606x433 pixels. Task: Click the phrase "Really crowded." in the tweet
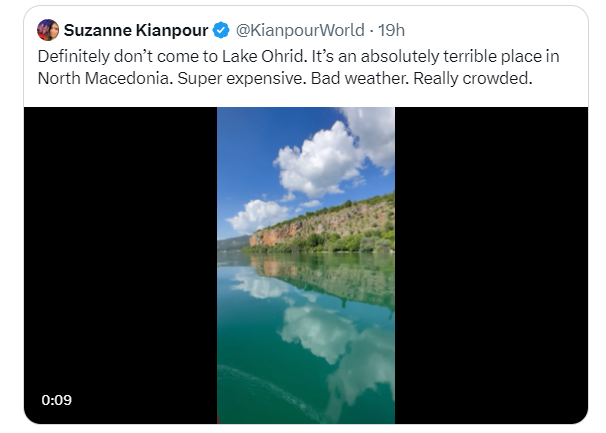point(473,78)
